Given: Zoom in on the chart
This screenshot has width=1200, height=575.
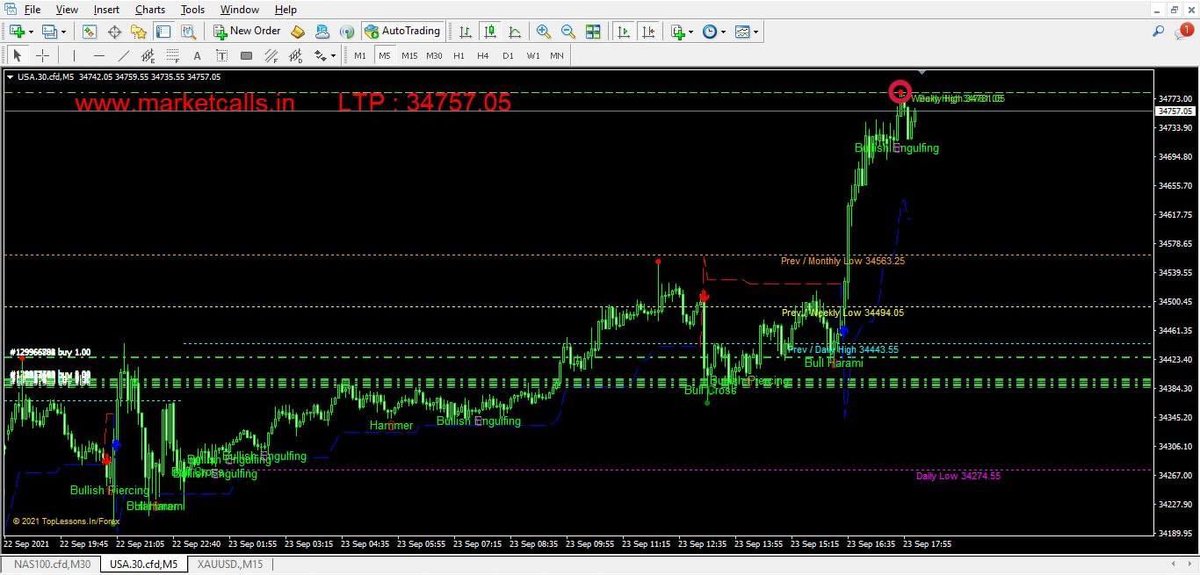Looking at the screenshot, I should [x=543, y=31].
